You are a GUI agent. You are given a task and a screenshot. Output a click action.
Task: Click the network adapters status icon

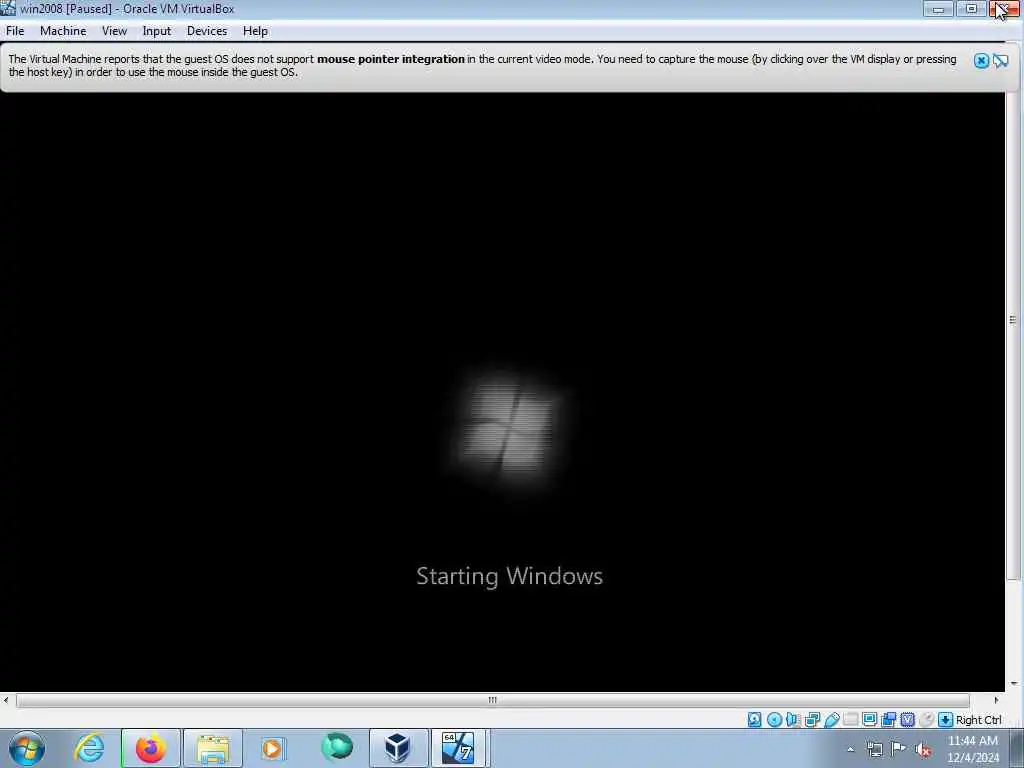(x=812, y=720)
